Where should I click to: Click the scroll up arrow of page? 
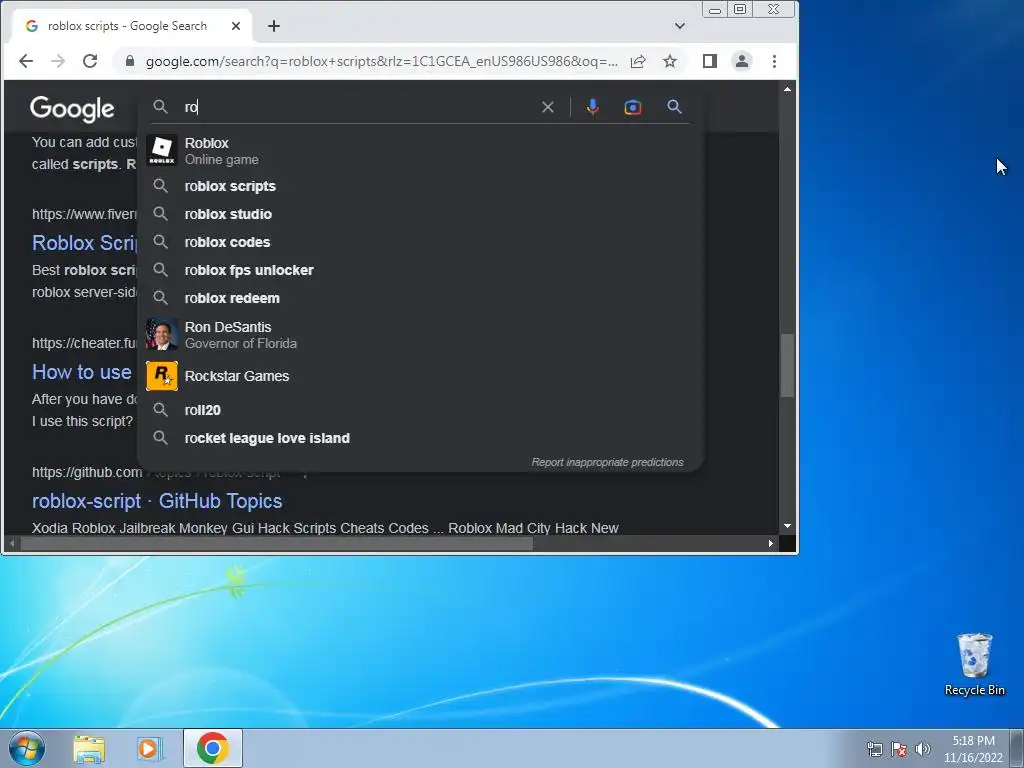point(787,89)
